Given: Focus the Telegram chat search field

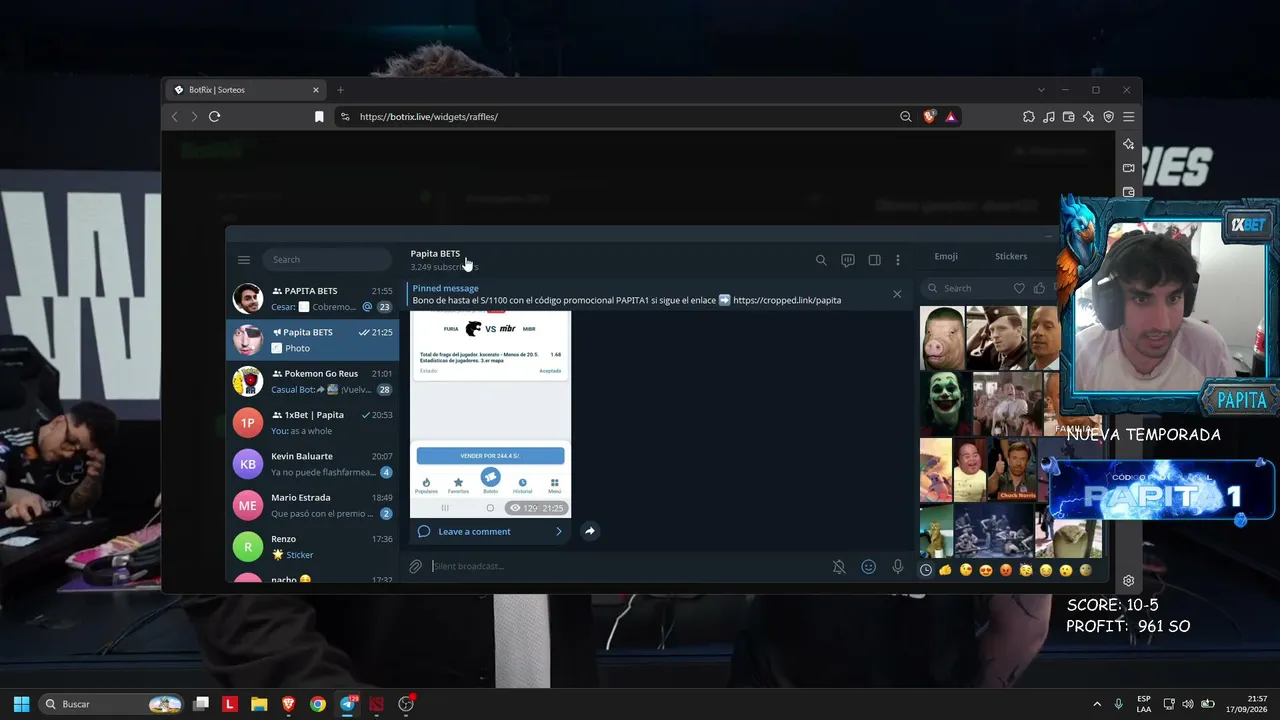Looking at the screenshot, I should pyautogui.click(x=327, y=260).
